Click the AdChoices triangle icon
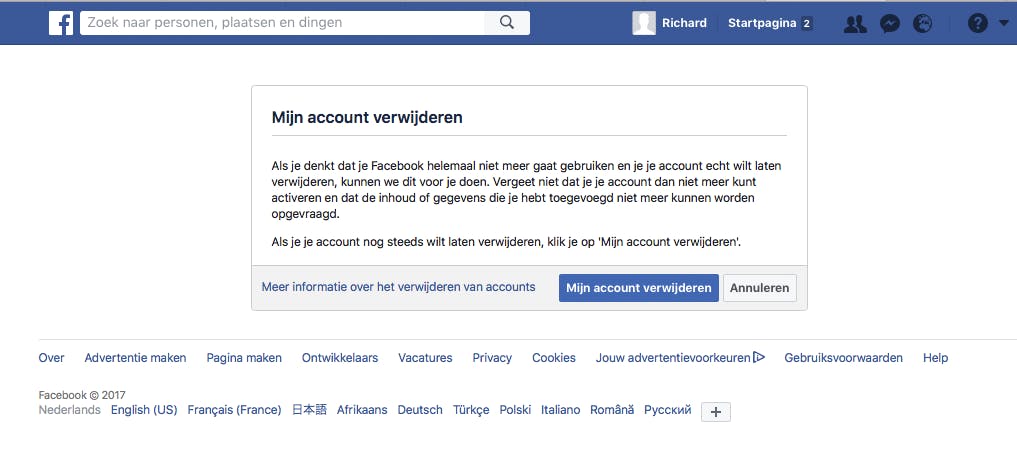The width and height of the screenshot is (1017, 464). tap(759, 357)
